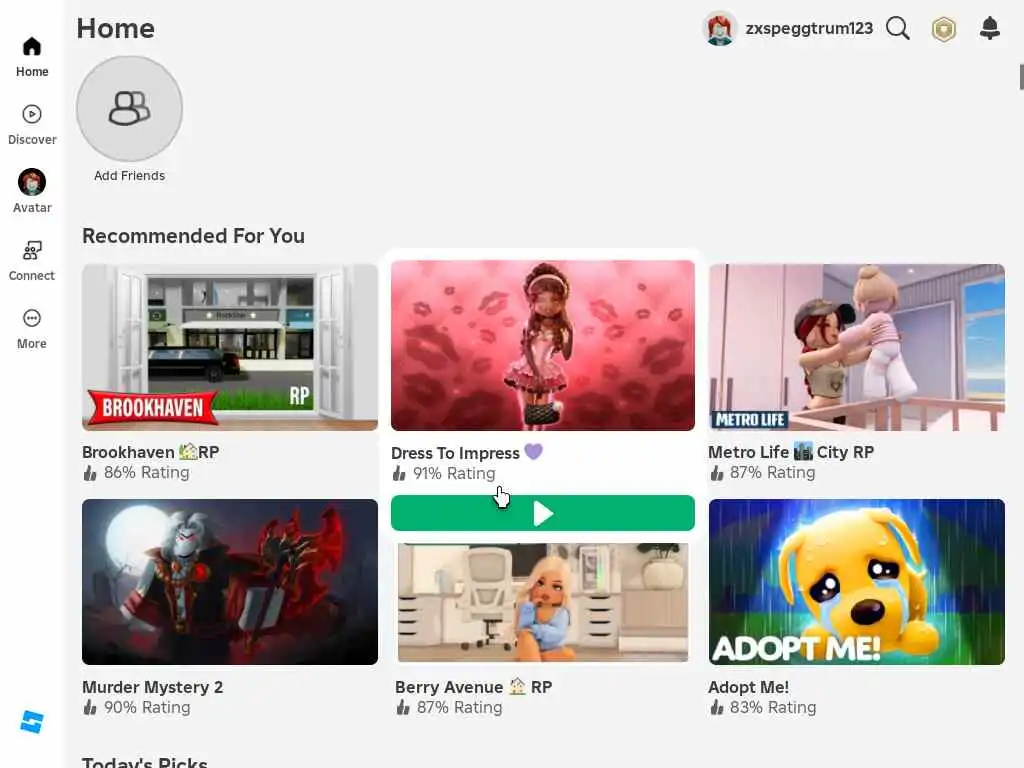Viewport: 1024px width, 768px height.
Task: Open the Home icon in sidebar
Action: (x=31, y=46)
